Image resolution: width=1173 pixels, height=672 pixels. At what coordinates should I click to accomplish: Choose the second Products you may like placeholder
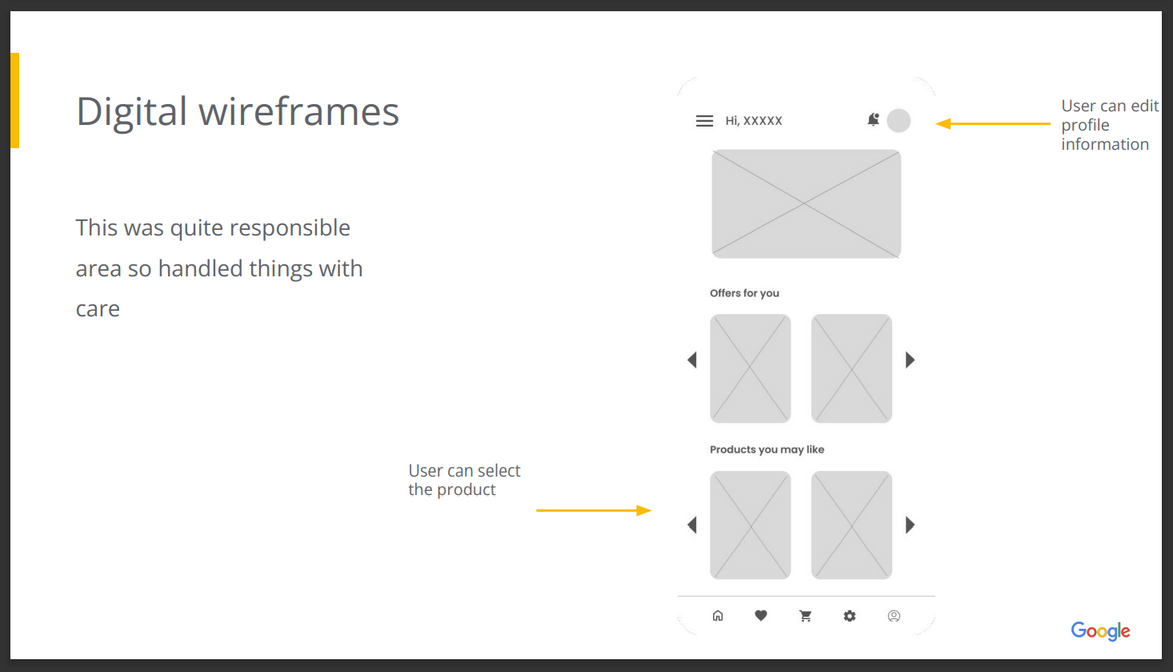click(x=851, y=525)
